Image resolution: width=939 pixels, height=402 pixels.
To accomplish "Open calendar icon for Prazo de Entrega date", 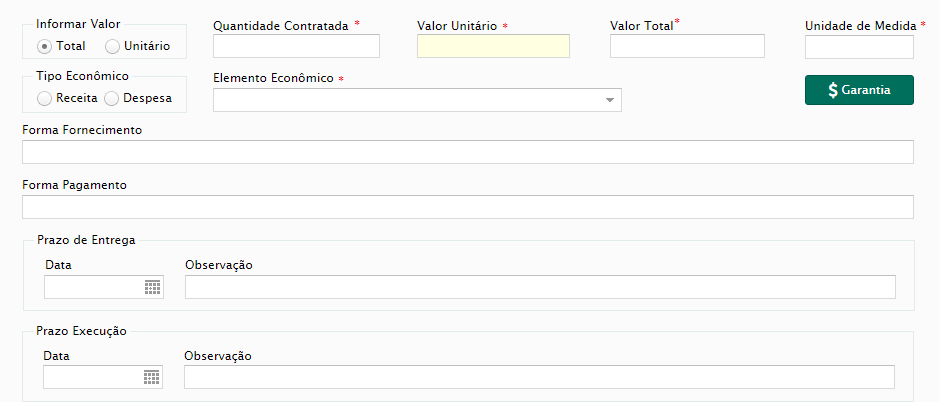I will tap(153, 288).
